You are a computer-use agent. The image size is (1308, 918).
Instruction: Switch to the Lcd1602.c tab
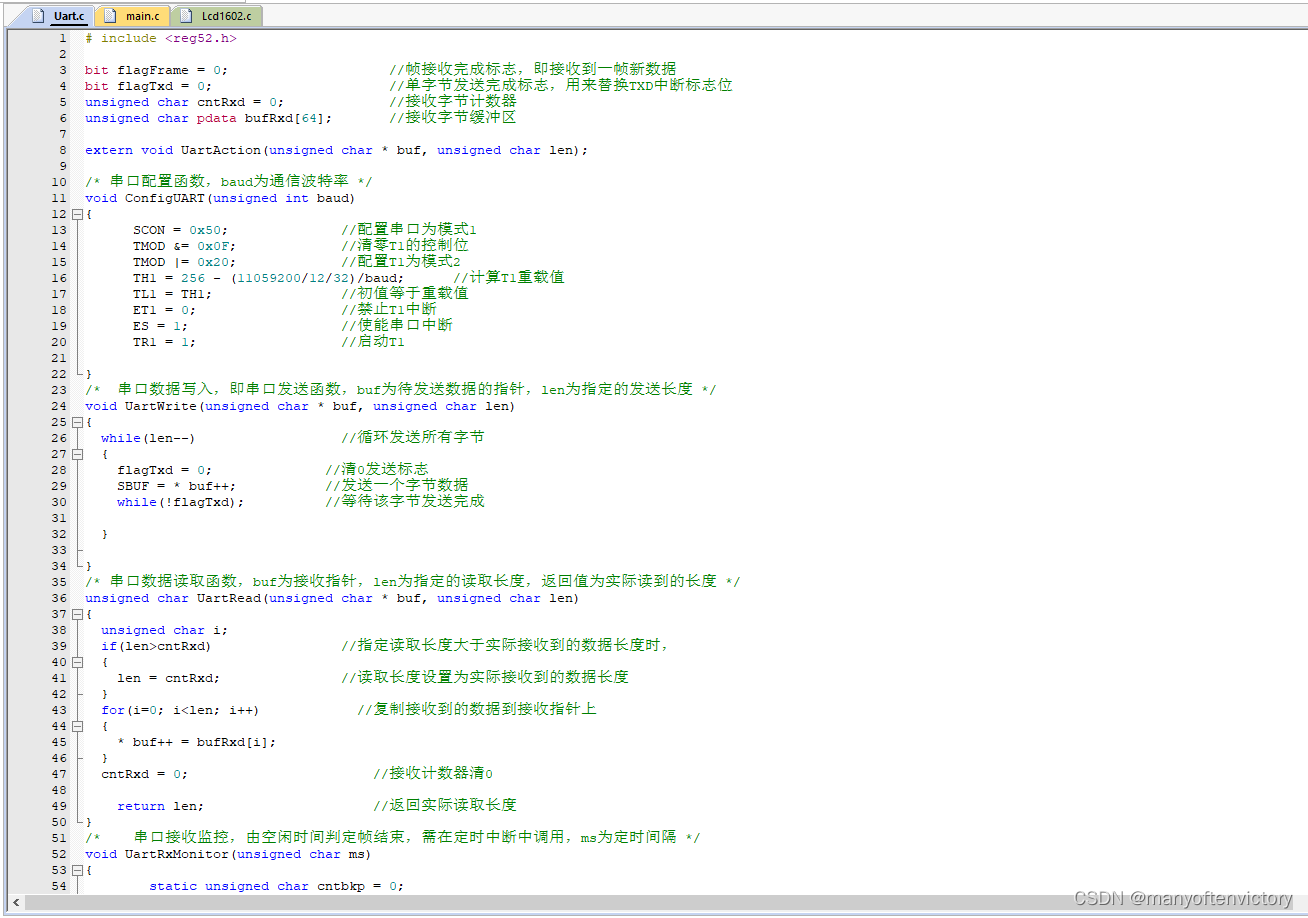click(x=217, y=16)
